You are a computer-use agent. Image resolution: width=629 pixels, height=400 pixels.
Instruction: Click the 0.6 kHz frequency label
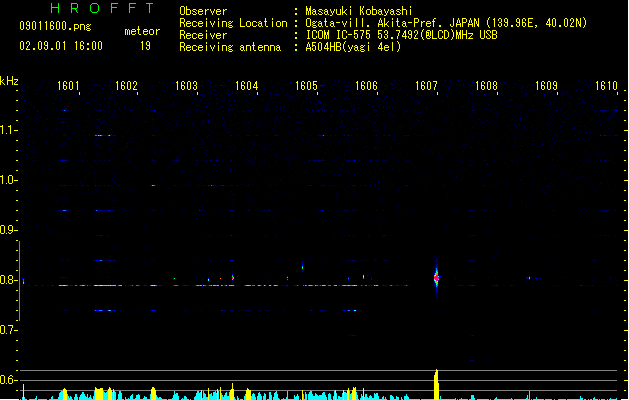point(8,380)
